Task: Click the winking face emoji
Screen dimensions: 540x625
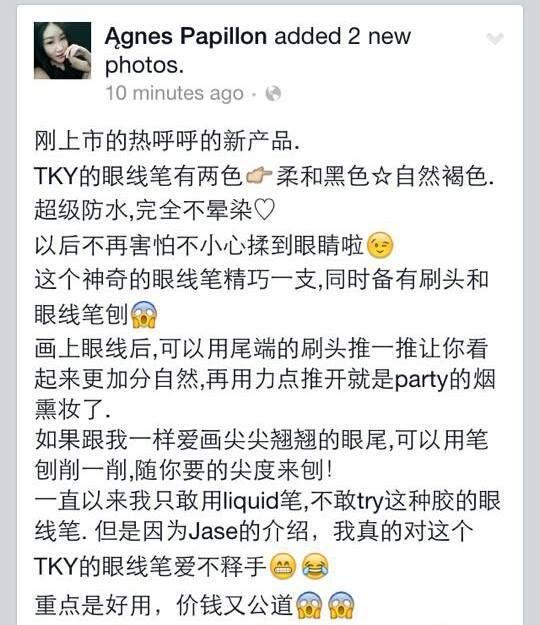Action: point(380,245)
